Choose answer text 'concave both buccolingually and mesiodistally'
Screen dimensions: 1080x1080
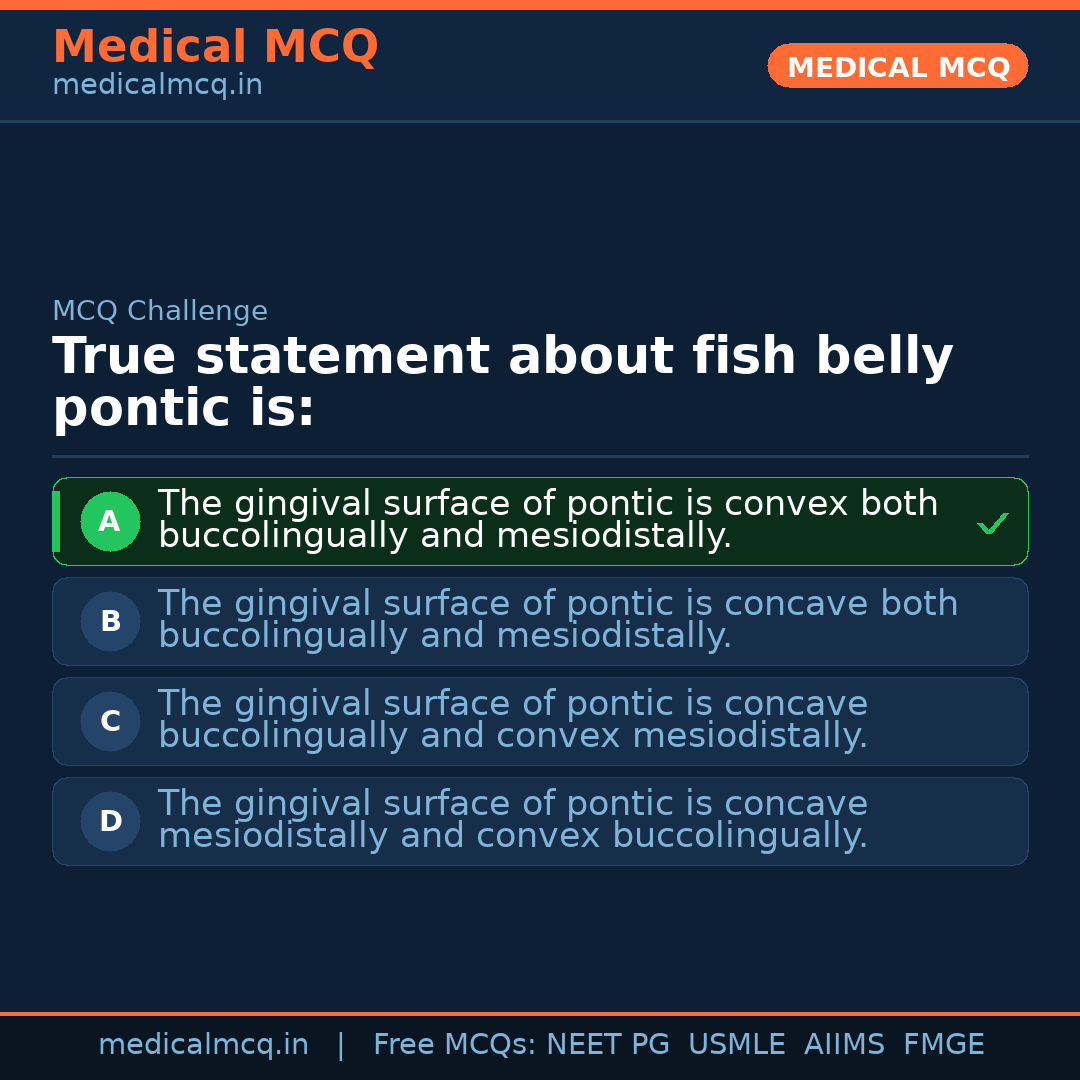[x=558, y=620]
